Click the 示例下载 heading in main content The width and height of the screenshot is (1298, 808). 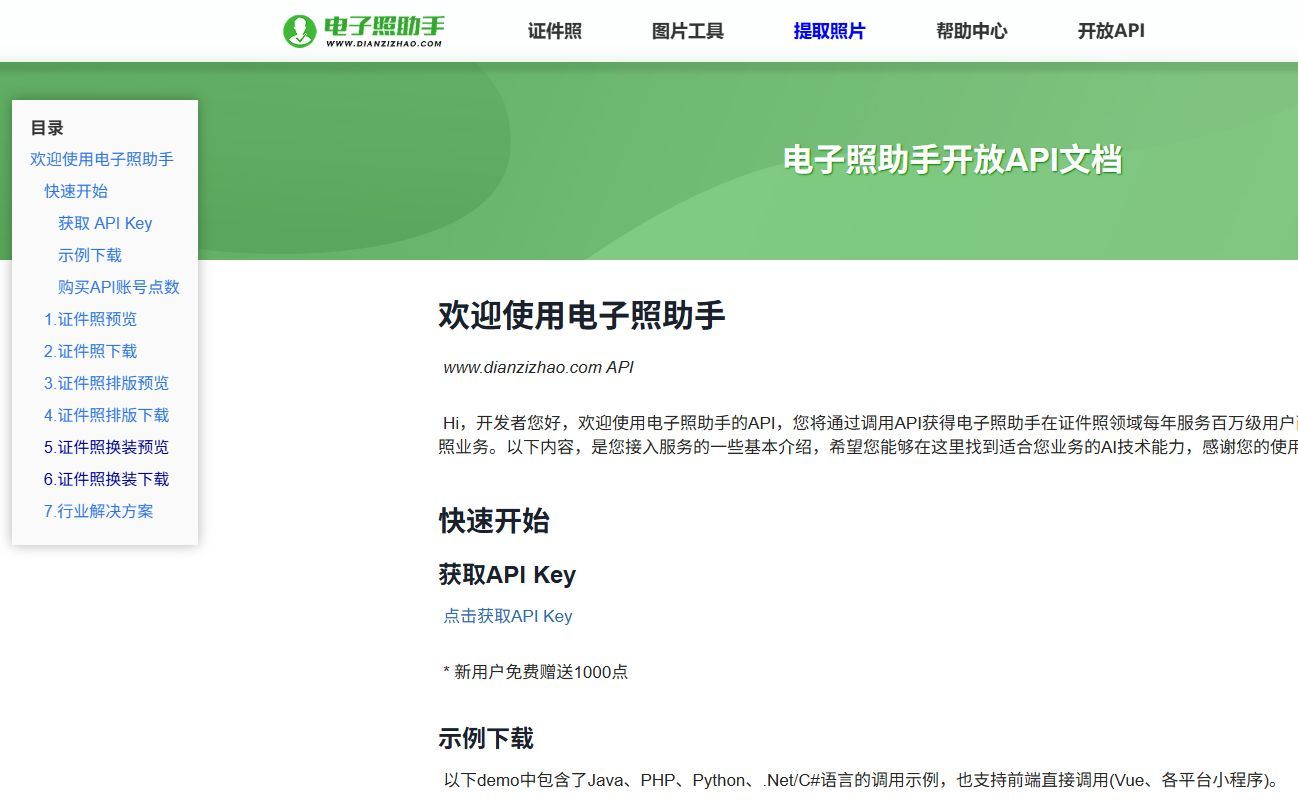tap(486, 739)
